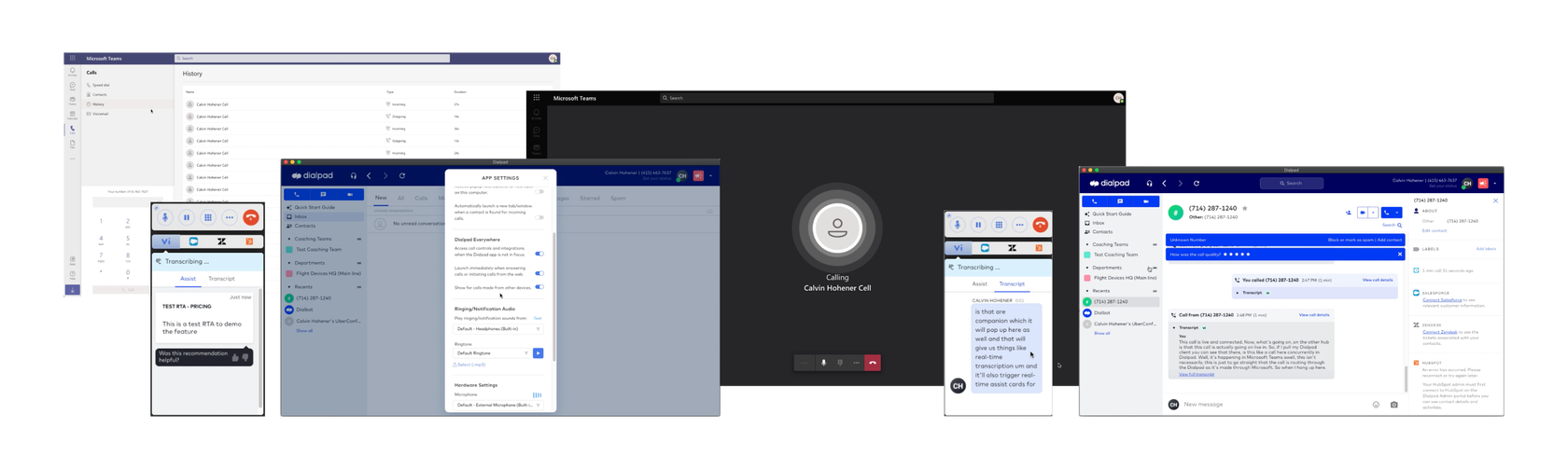Give thumbs down to the recommendation

245,357
